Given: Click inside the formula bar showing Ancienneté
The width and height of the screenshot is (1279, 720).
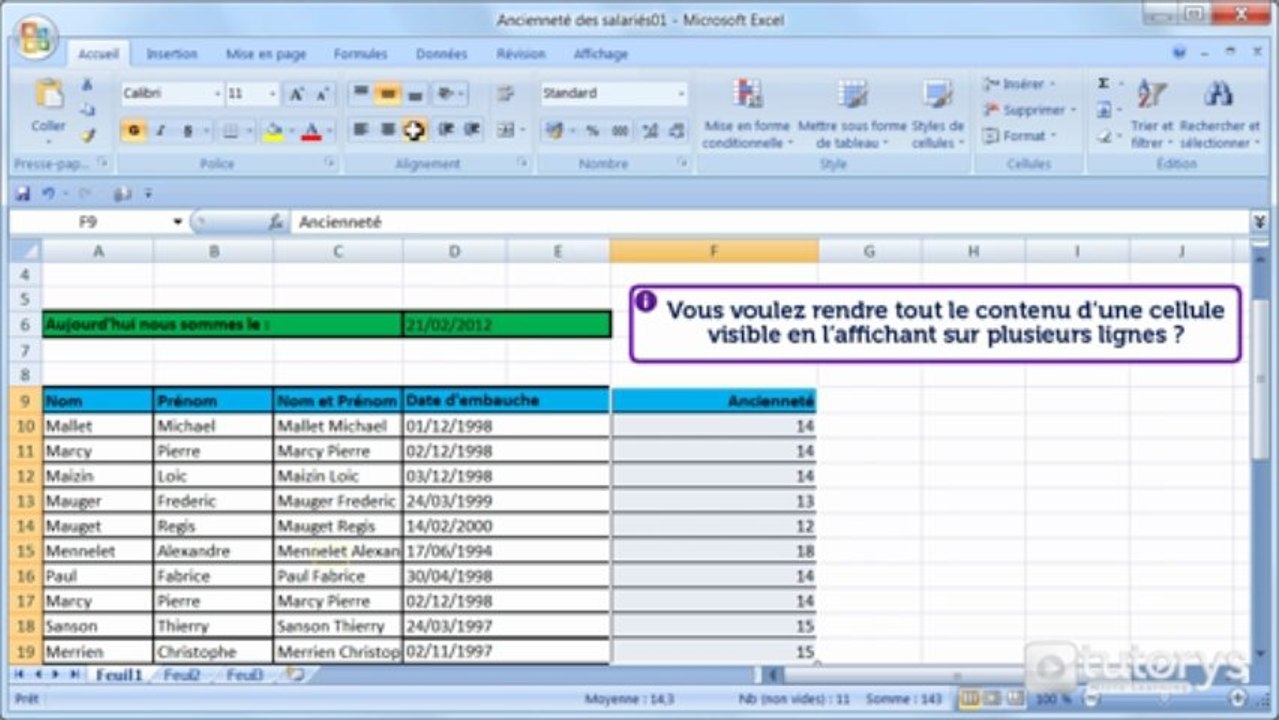Looking at the screenshot, I should [768, 223].
